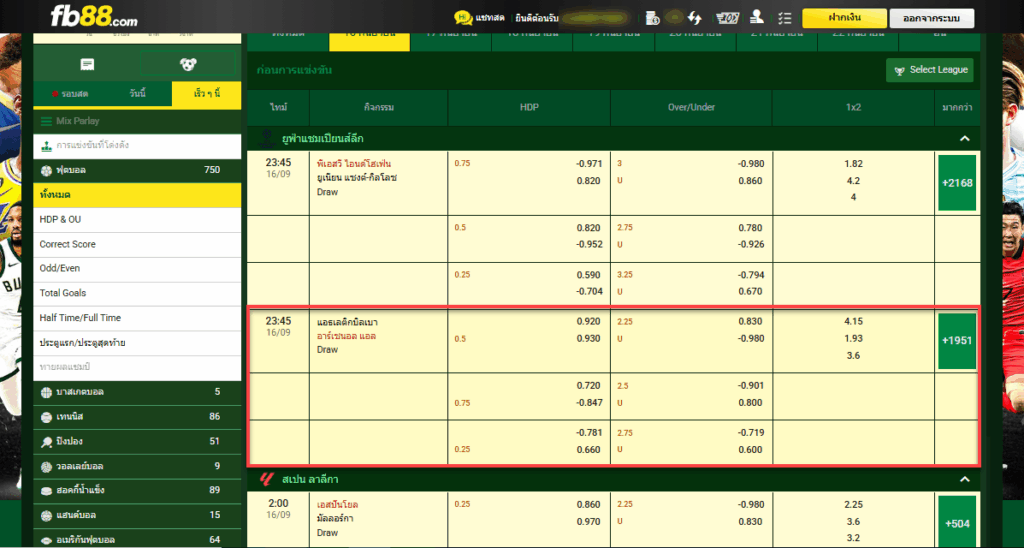Click HDP odds -0.971 for PSV
Image resolution: width=1024 pixels, height=548 pixels.
coord(589,164)
